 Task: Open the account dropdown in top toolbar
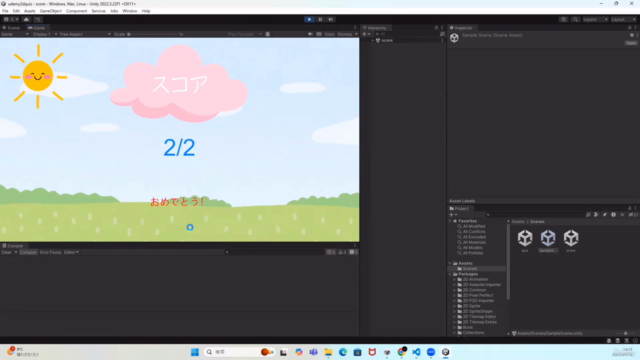point(11,19)
